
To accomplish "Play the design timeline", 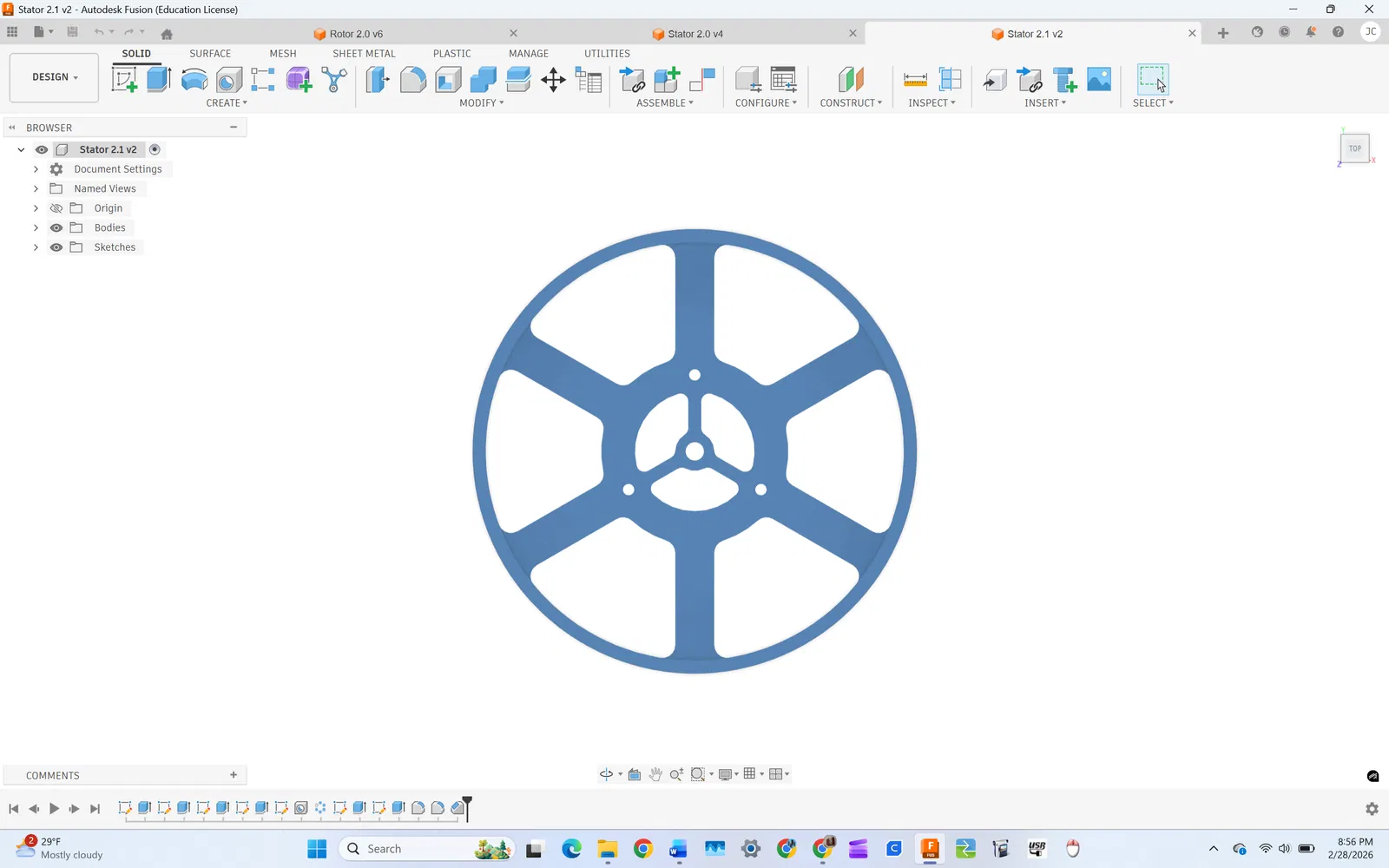I will (54, 808).
